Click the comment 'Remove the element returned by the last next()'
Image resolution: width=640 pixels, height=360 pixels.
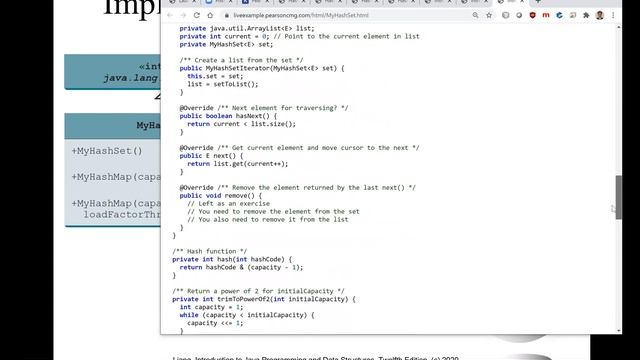coord(316,188)
